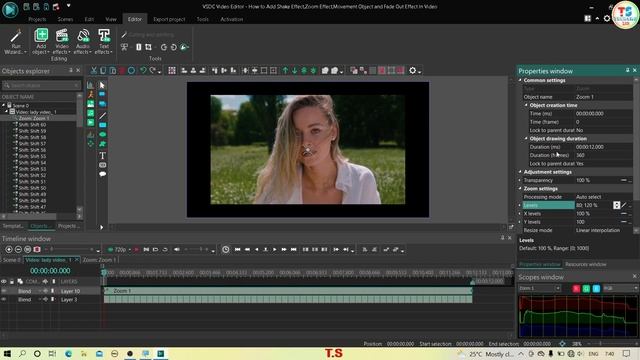Open the Run Wizard tool
Screen dimensions: 640x360
pos(16,41)
